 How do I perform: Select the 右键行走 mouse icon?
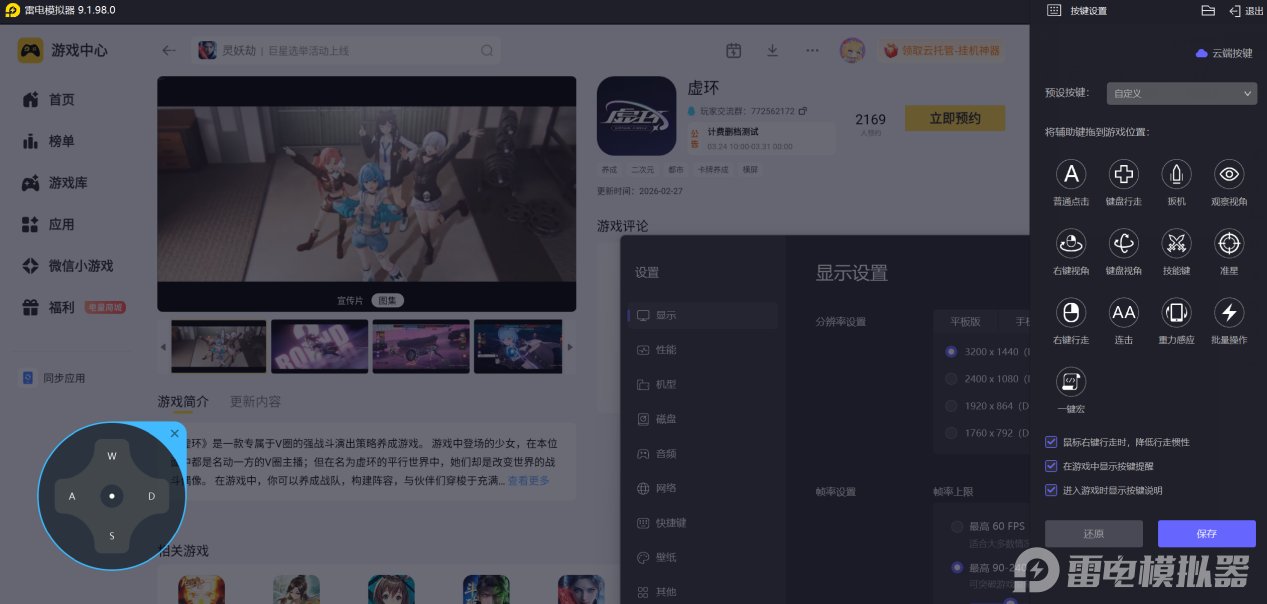click(1071, 312)
